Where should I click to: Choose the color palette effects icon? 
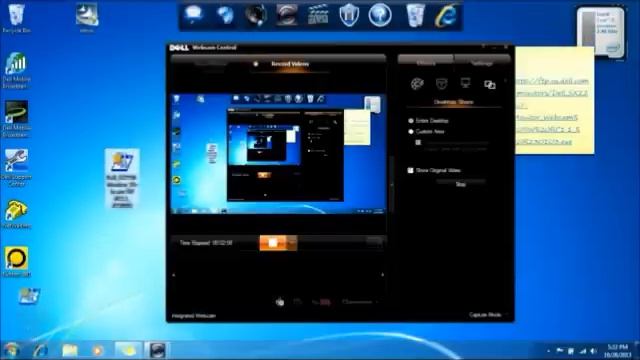click(417, 84)
